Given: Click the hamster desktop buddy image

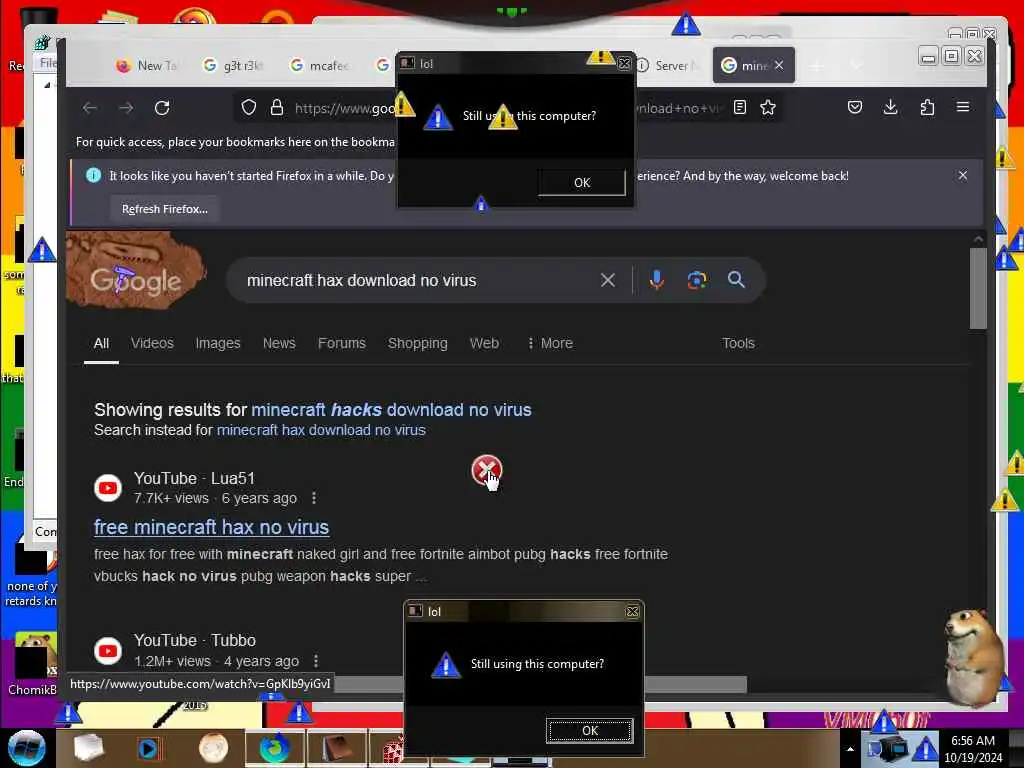Looking at the screenshot, I should 974,658.
